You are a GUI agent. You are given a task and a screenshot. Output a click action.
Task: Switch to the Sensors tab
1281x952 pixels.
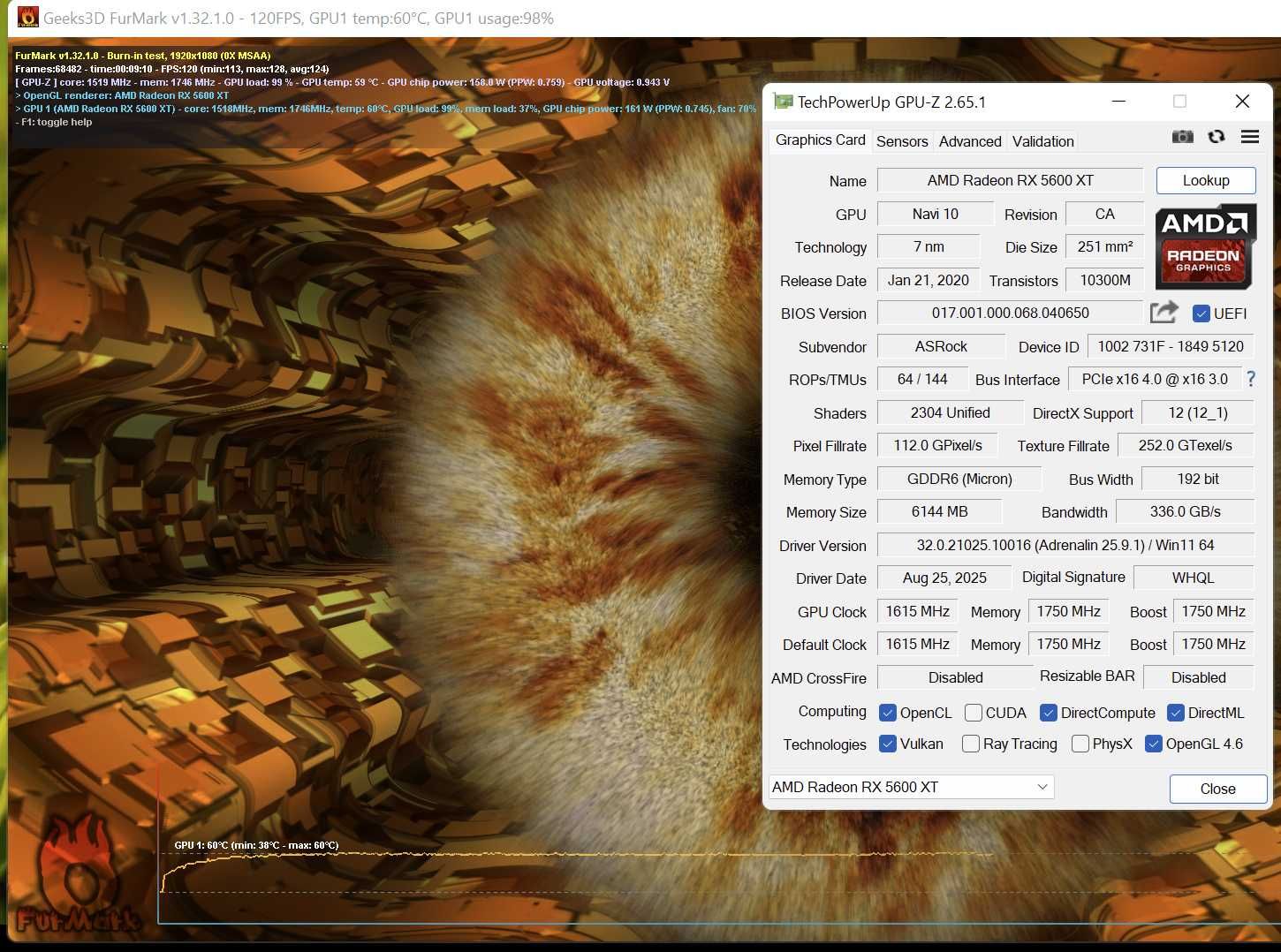902,141
